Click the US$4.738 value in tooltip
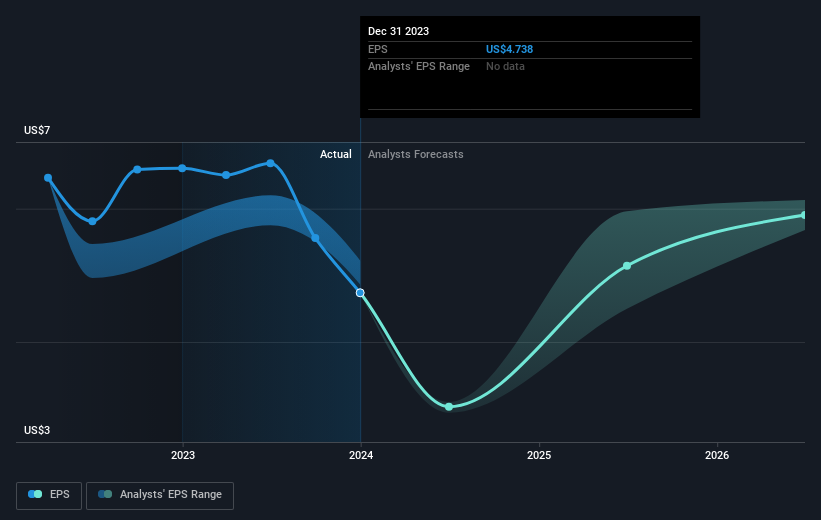Screen dimensions: 821x520 tap(509, 49)
